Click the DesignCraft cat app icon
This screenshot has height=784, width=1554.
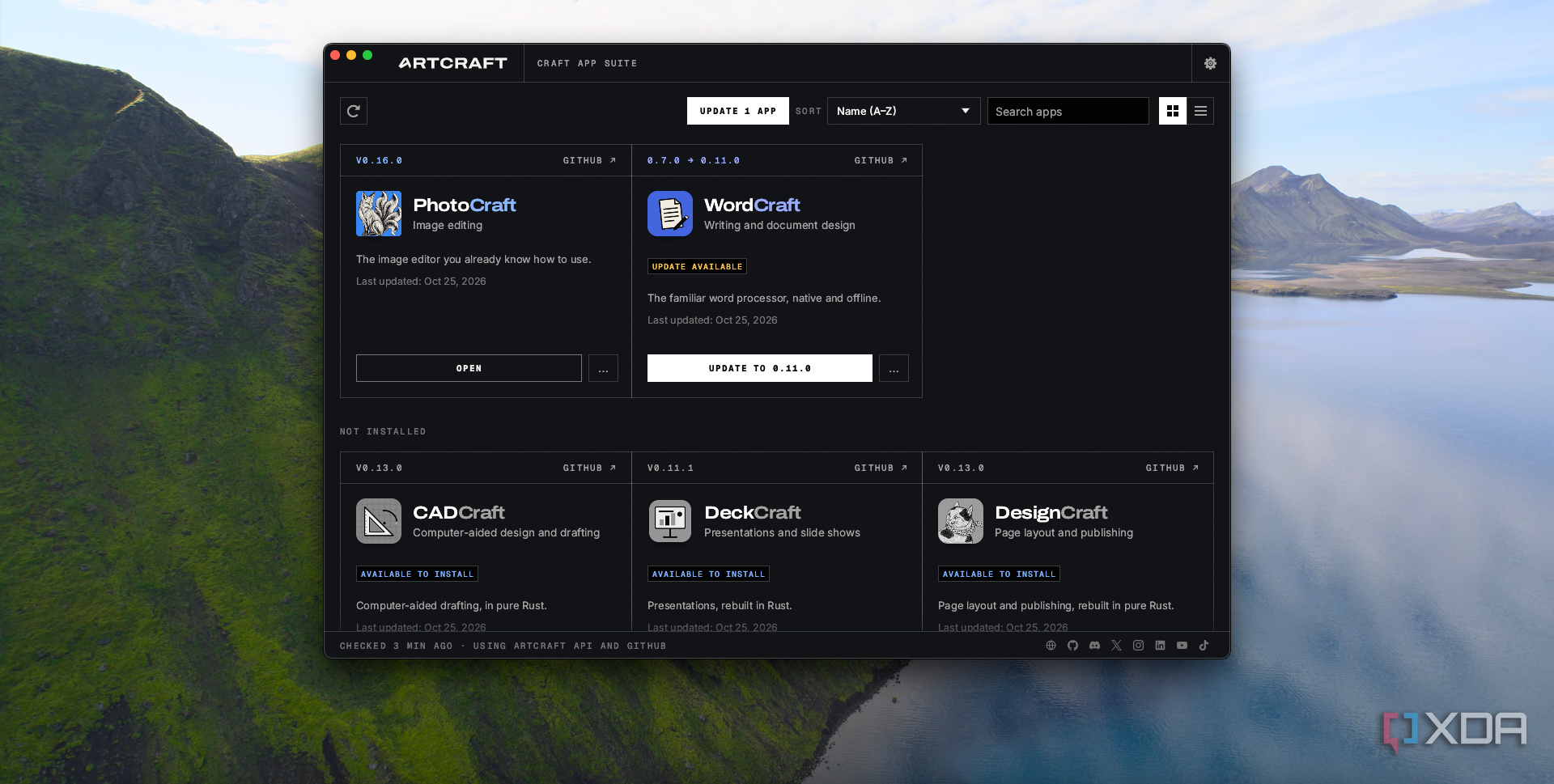[x=961, y=521]
